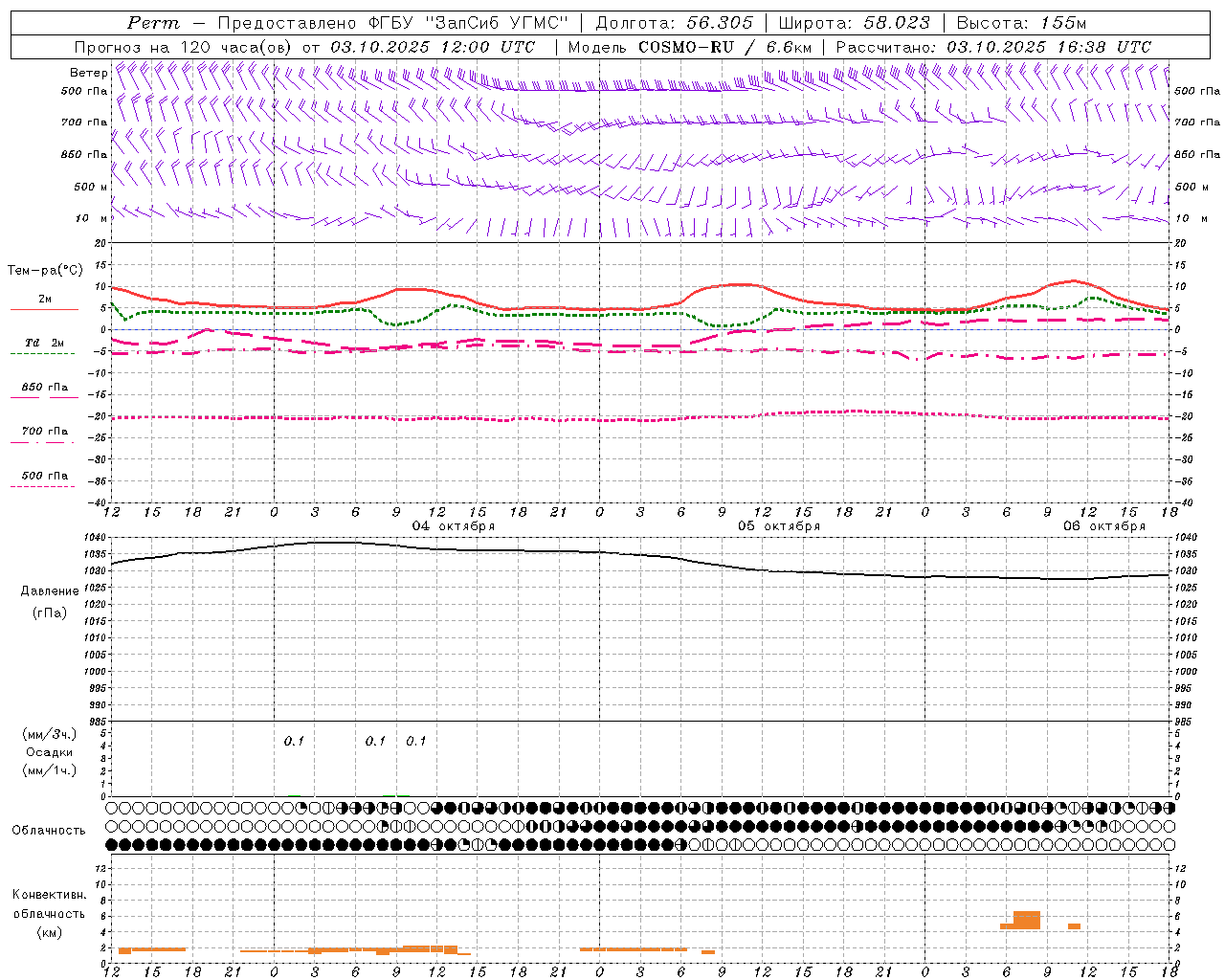
Task: Click "1040" on the right pressure axis
Action: (x=1186, y=538)
